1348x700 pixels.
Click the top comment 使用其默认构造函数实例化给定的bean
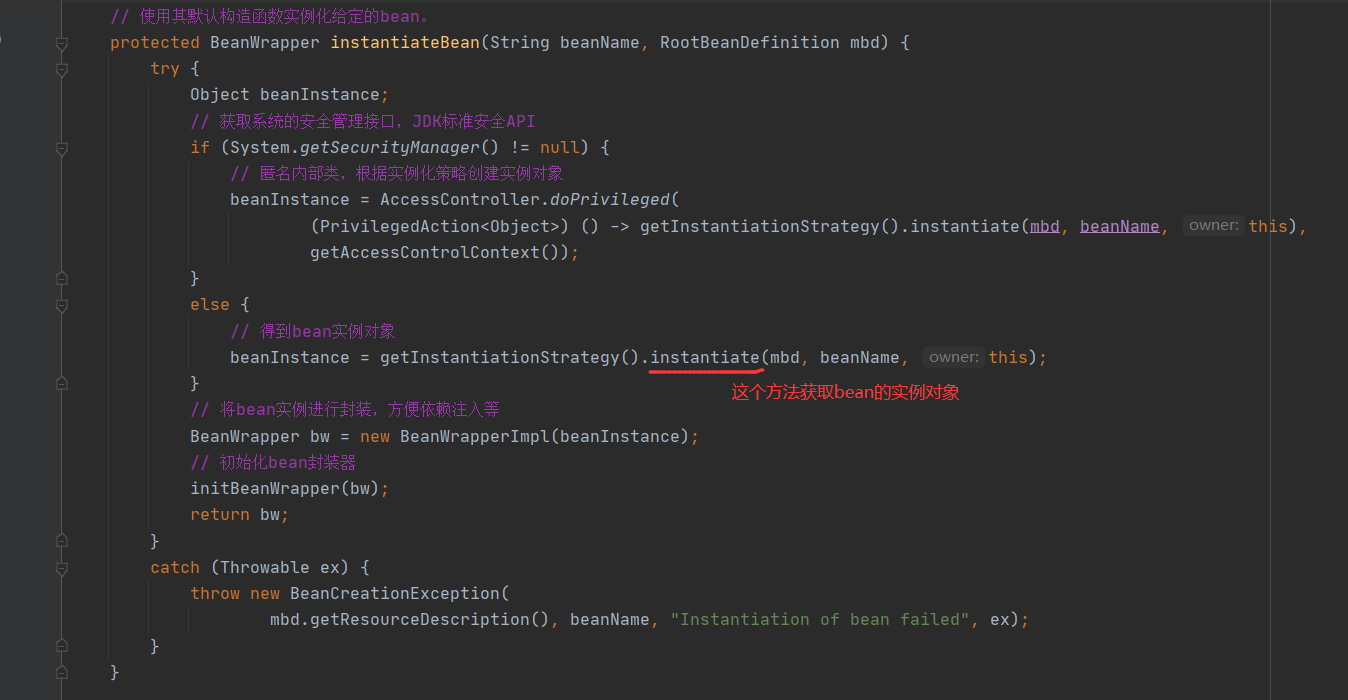[270, 17]
